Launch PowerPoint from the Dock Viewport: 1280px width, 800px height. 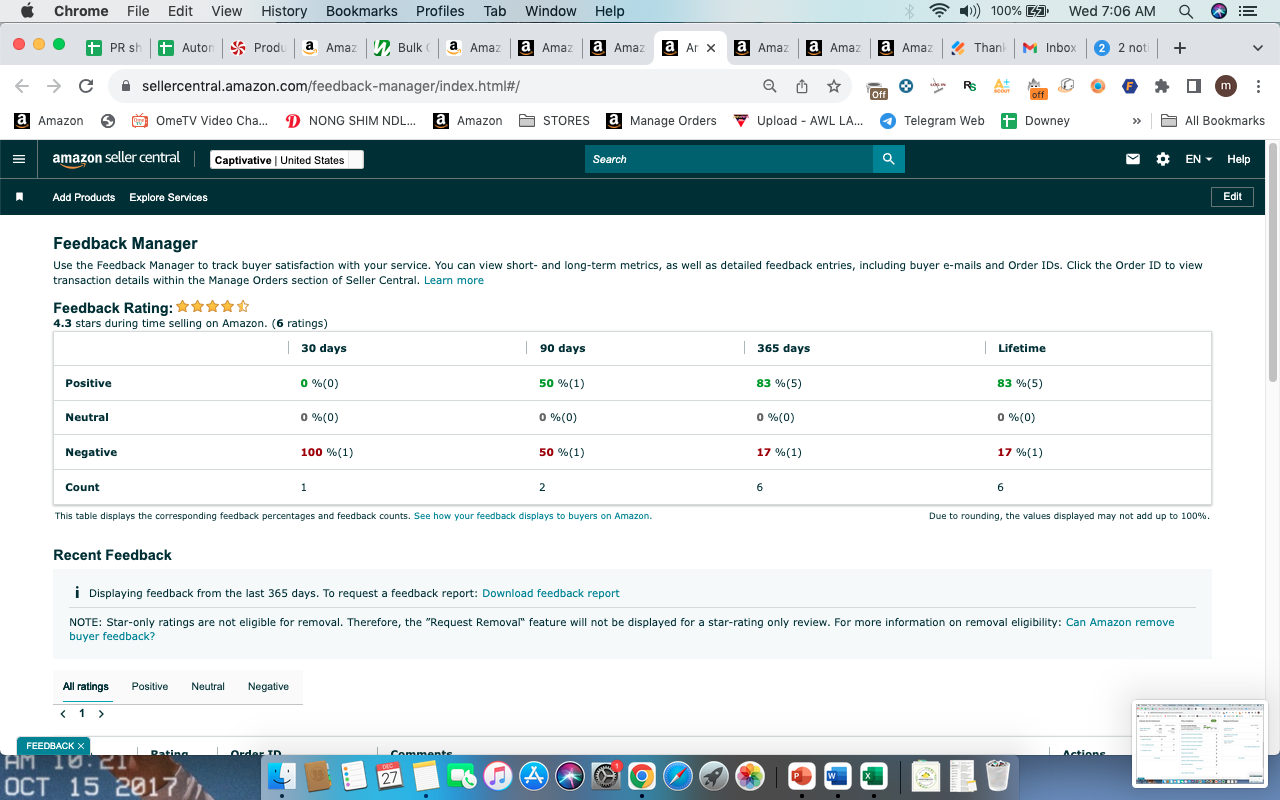[x=801, y=775]
